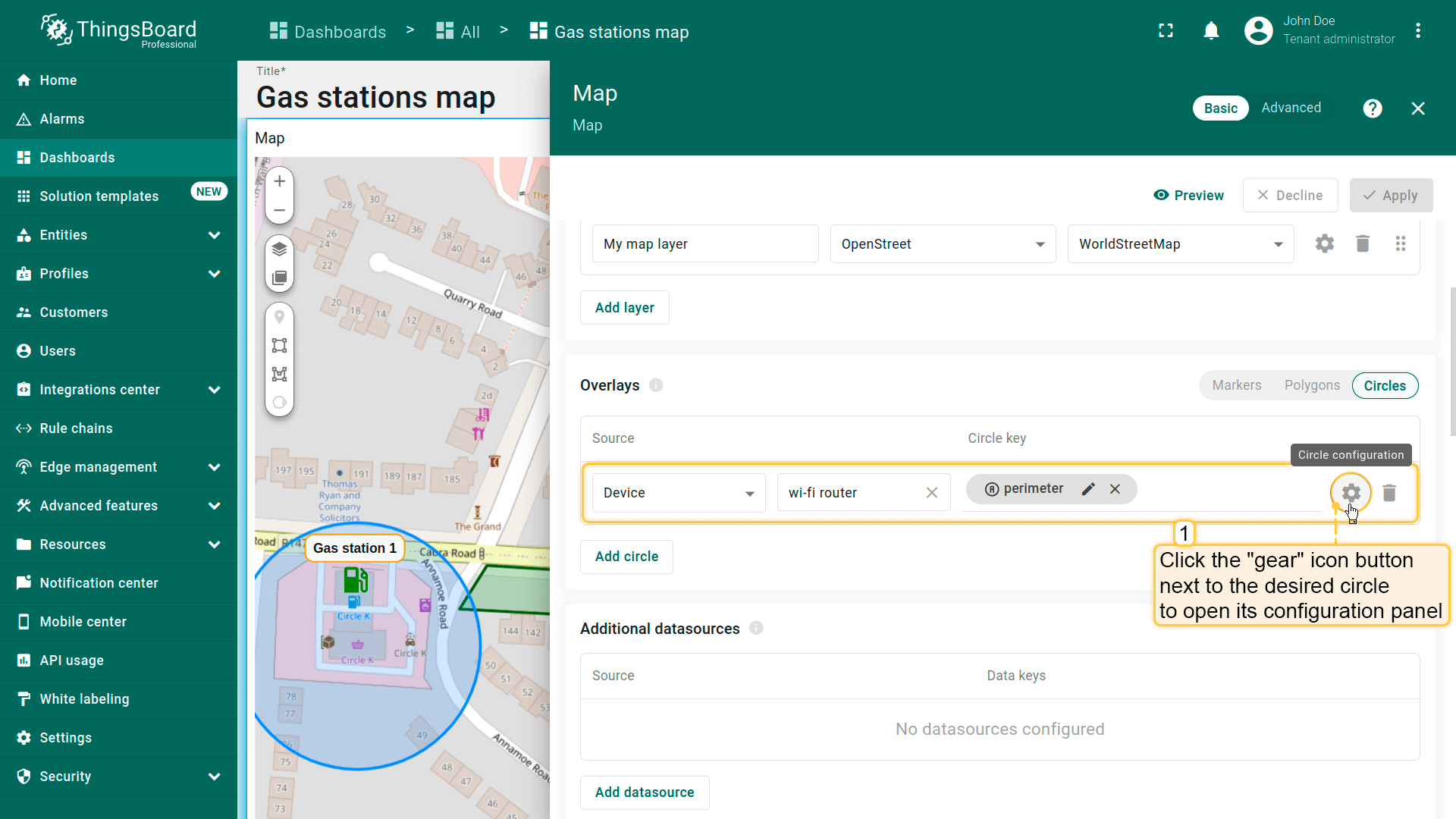
Task: Select the Markers overlay toggle
Action: 1236,385
